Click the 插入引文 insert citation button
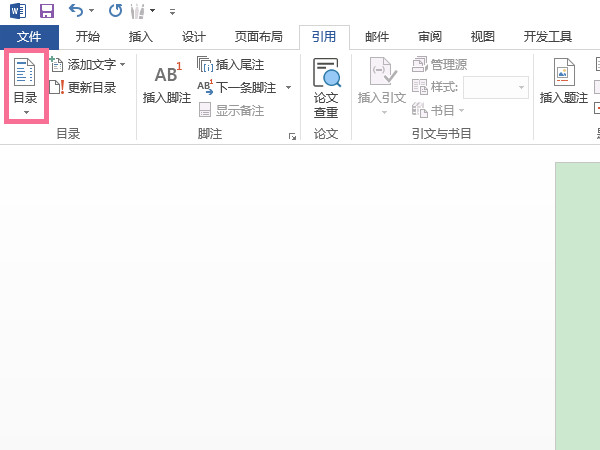The width and height of the screenshot is (600, 450). [x=382, y=86]
